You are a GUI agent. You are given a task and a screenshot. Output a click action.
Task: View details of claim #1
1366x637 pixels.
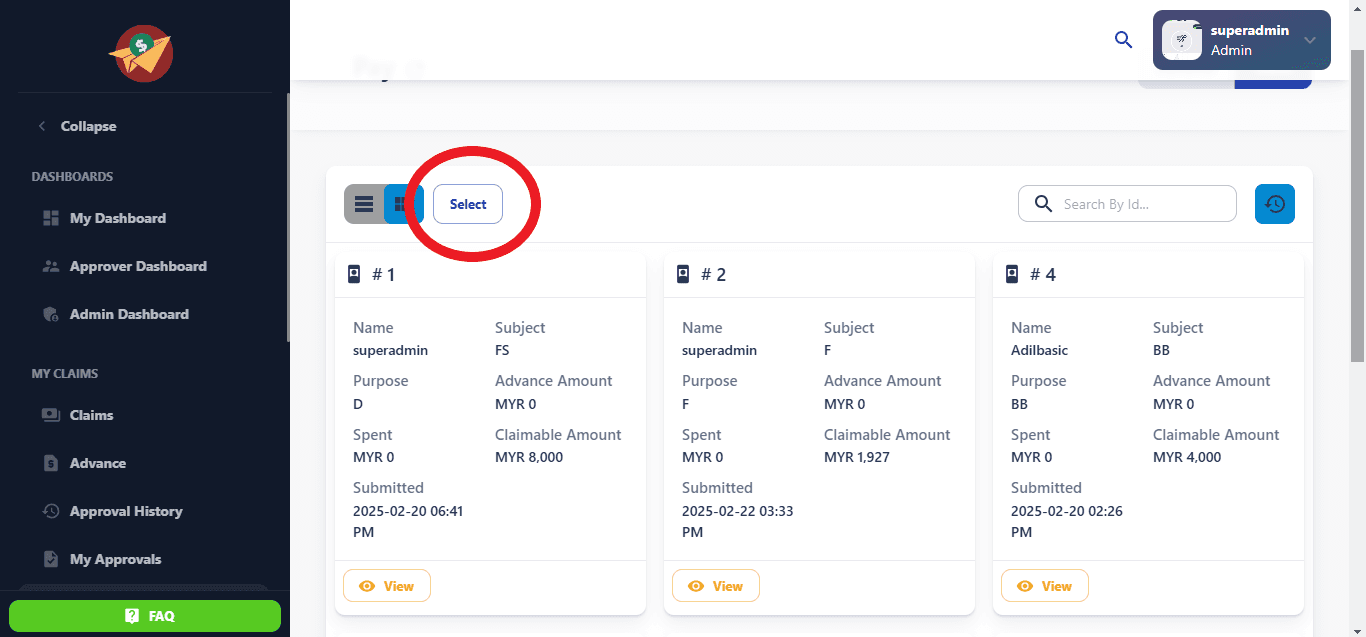point(387,586)
